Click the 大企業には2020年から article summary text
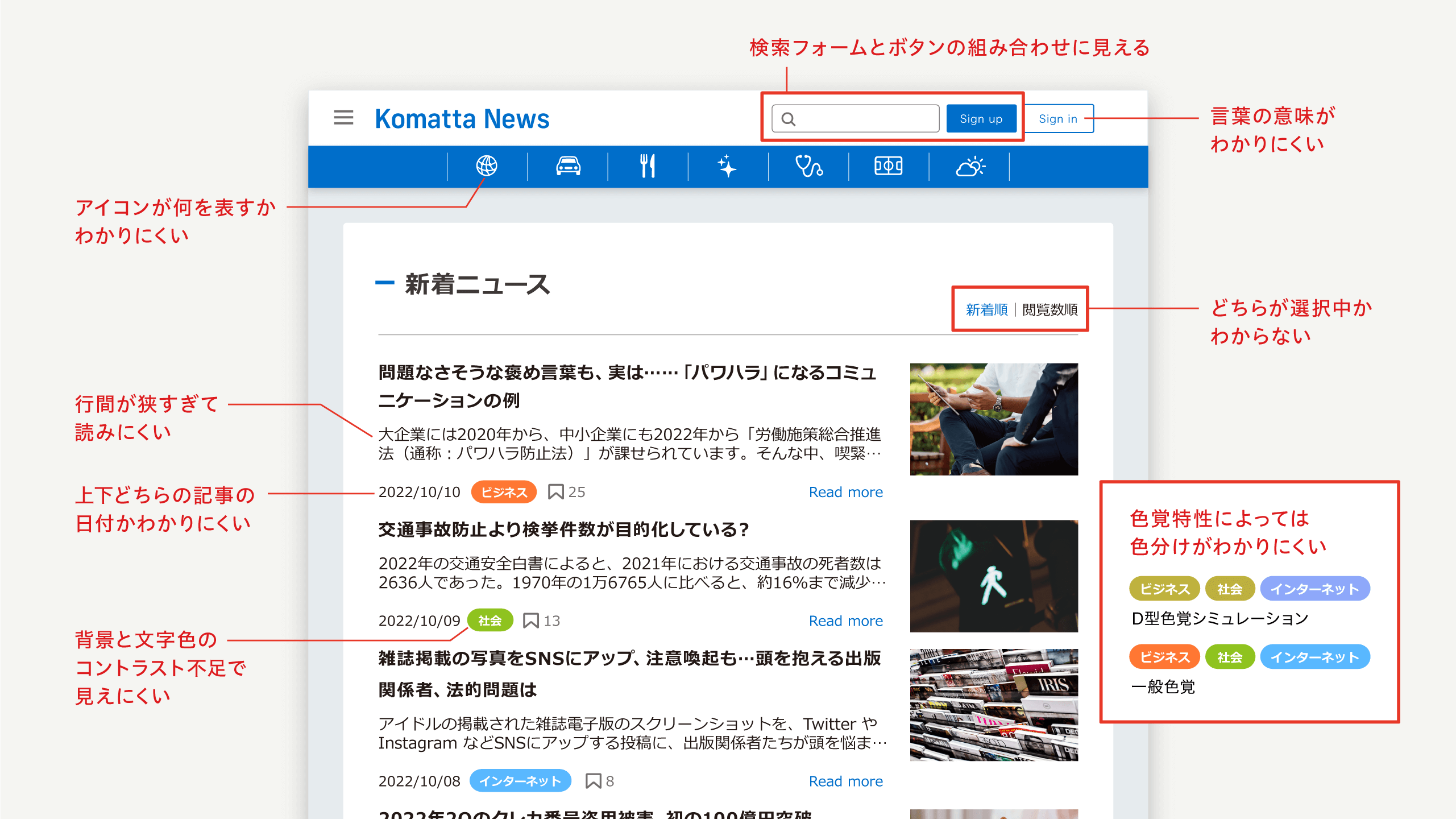The width and height of the screenshot is (1456, 819). [630, 444]
